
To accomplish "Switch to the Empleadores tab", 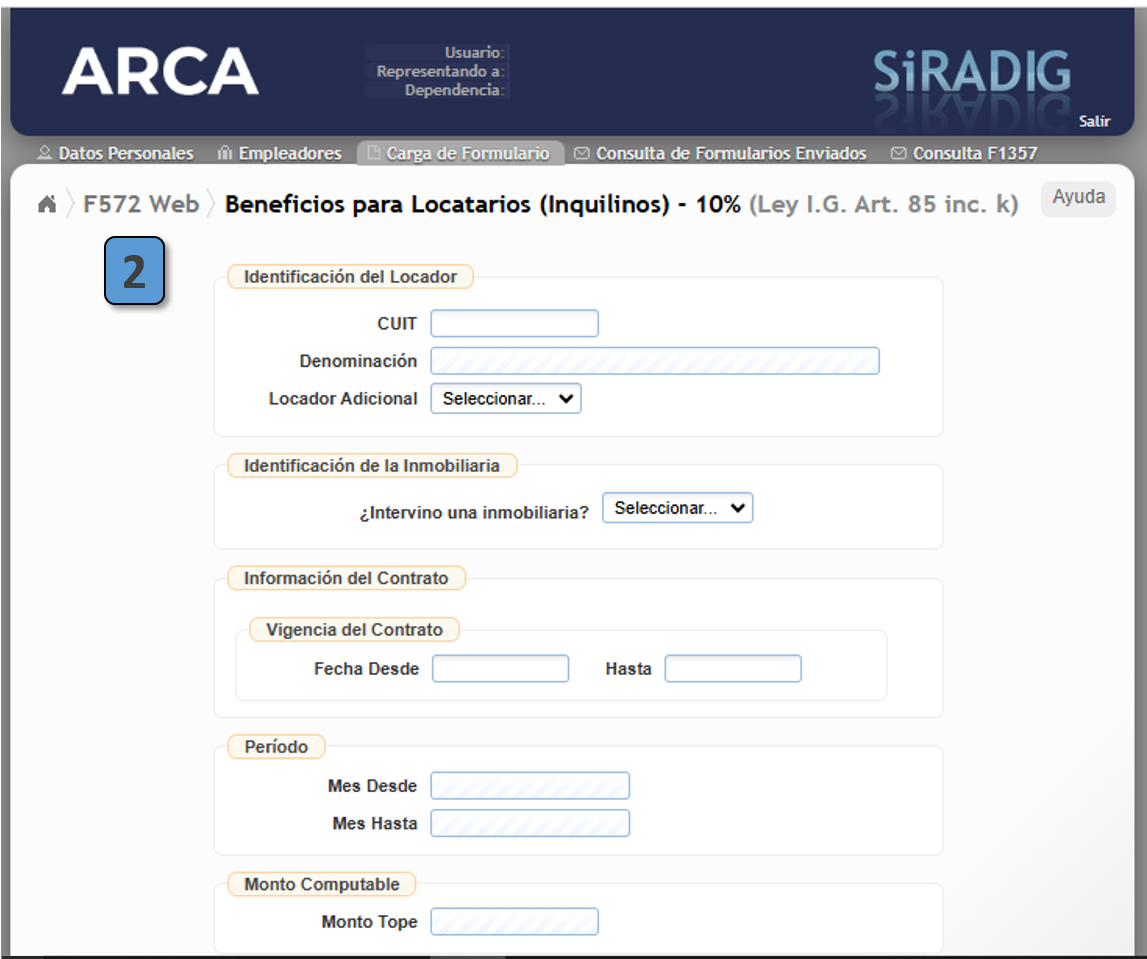I will [x=280, y=154].
